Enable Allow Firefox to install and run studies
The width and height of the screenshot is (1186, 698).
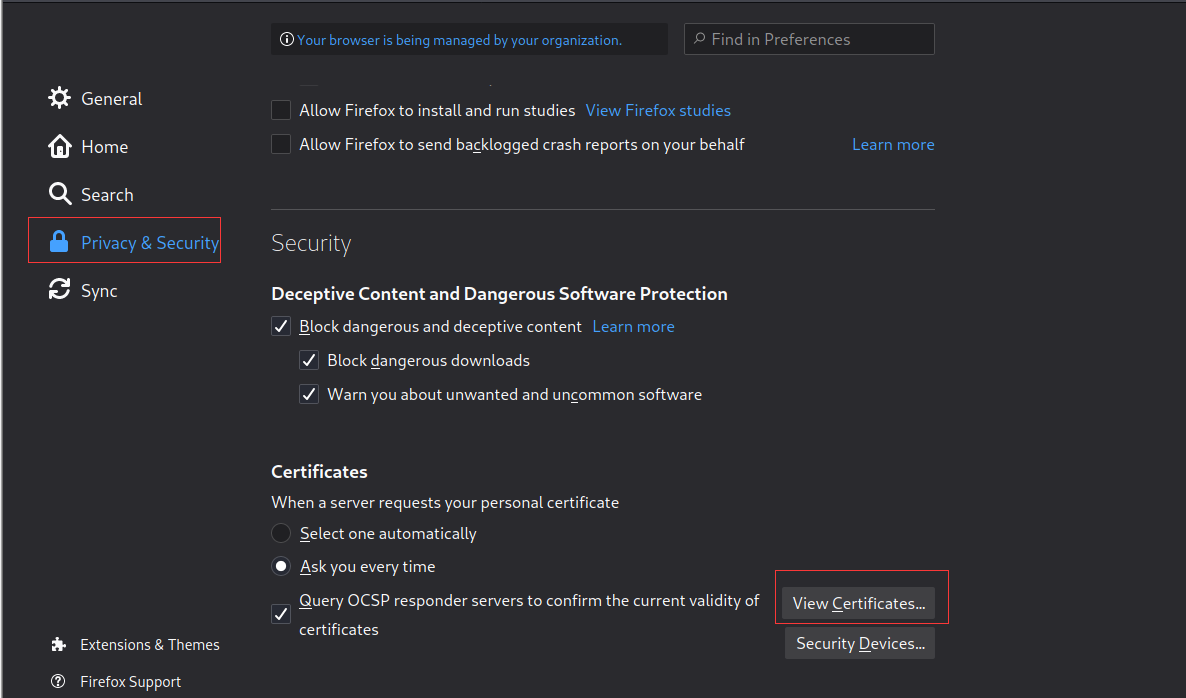[281, 110]
